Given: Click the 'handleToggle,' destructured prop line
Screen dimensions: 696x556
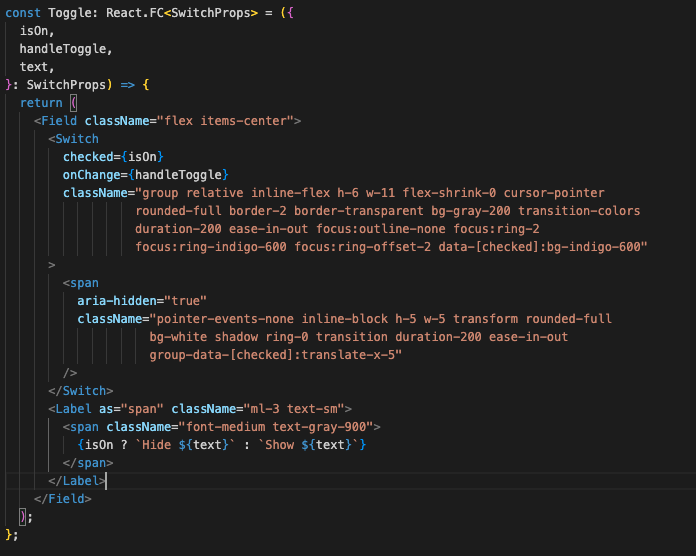Looking at the screenshot, I should click(x=66, y=49).
